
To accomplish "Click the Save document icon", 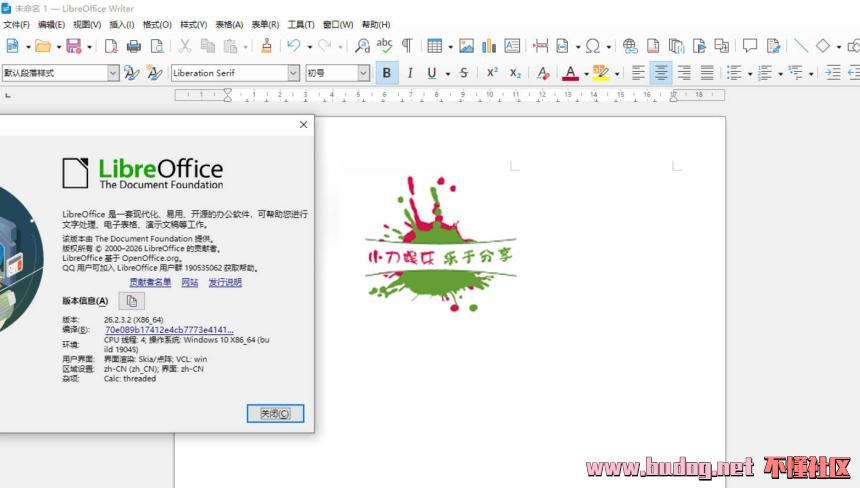I will point(73,46).
